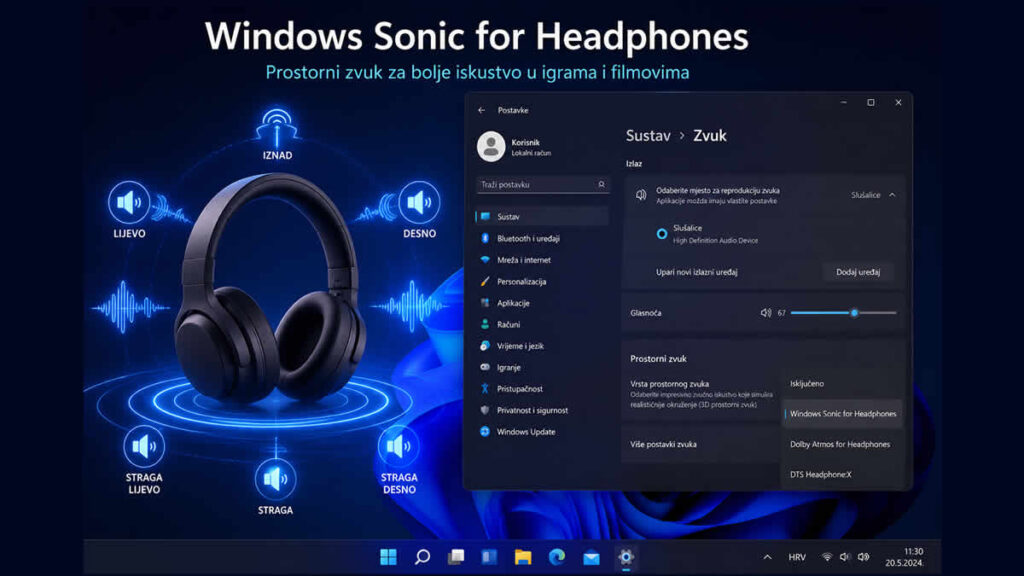Click the DESNO speaker icon
Viewport: 1024px width, 576px height.
click(419, 202)
